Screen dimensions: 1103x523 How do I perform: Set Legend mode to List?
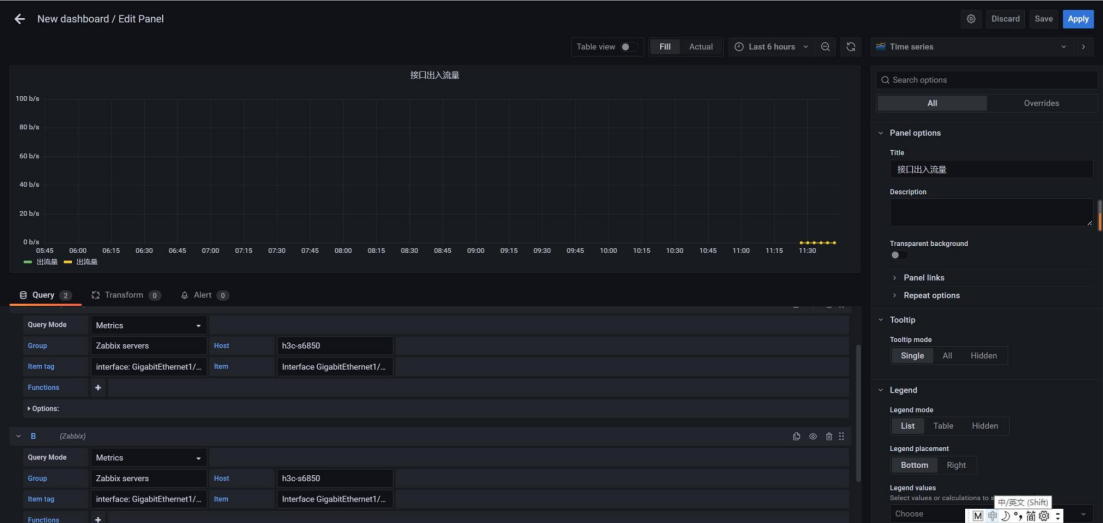point(907,426)
